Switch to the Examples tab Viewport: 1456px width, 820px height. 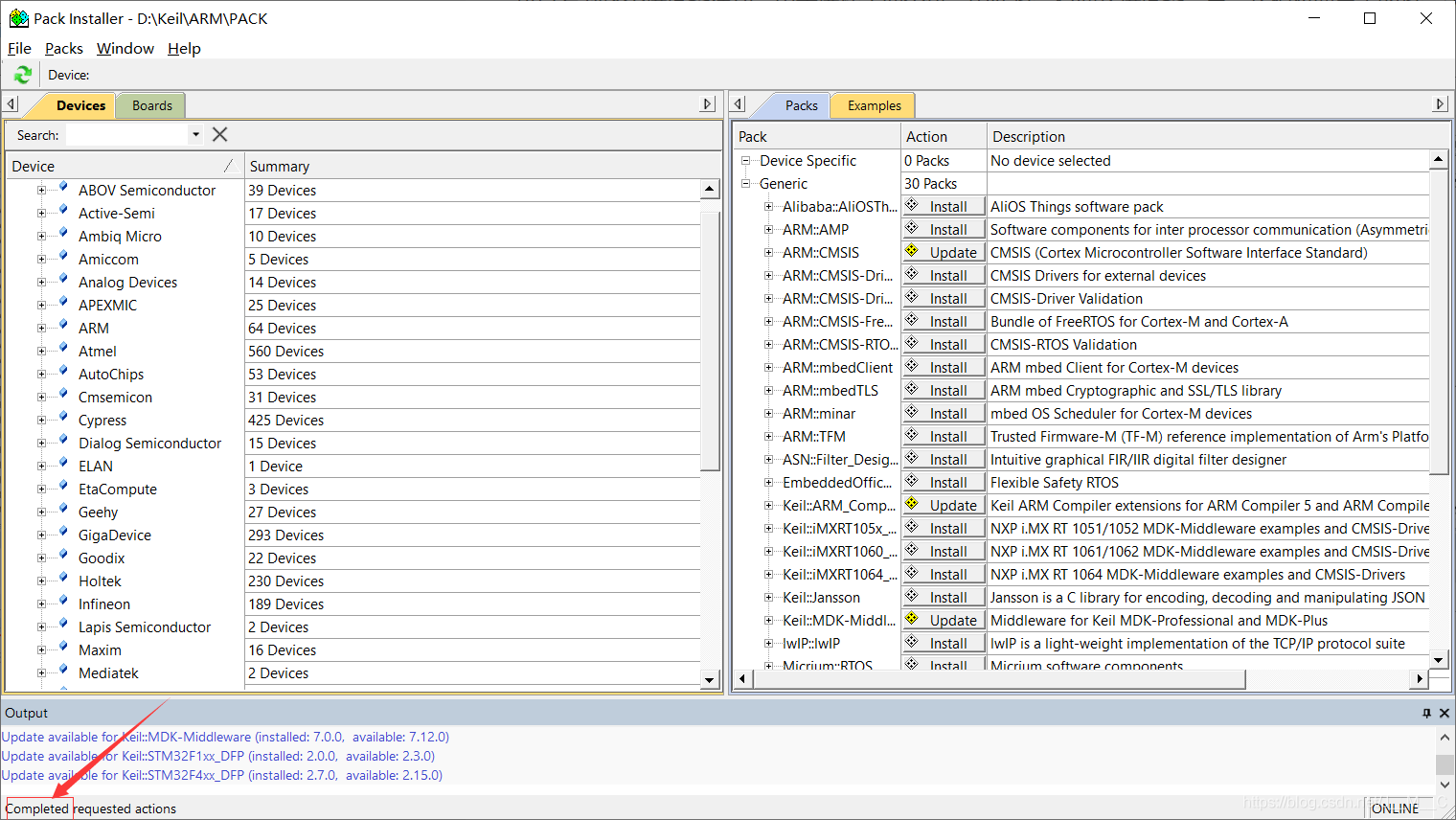[x=874, y=105]
